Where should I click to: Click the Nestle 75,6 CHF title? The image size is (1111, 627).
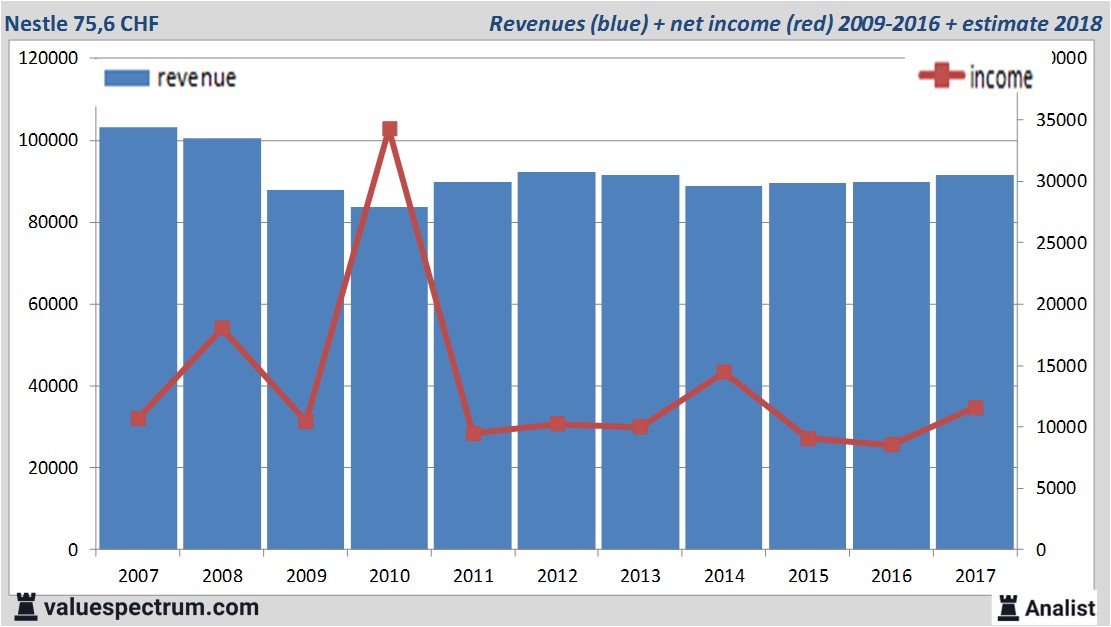pyautogui.click(x=82, y=23)
